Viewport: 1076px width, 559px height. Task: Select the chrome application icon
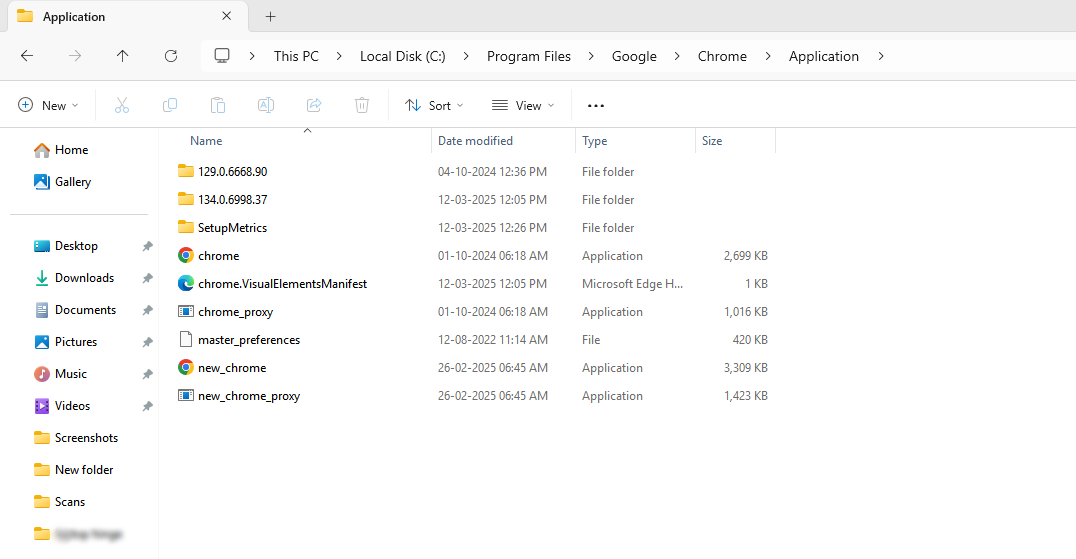coord(185,255)
